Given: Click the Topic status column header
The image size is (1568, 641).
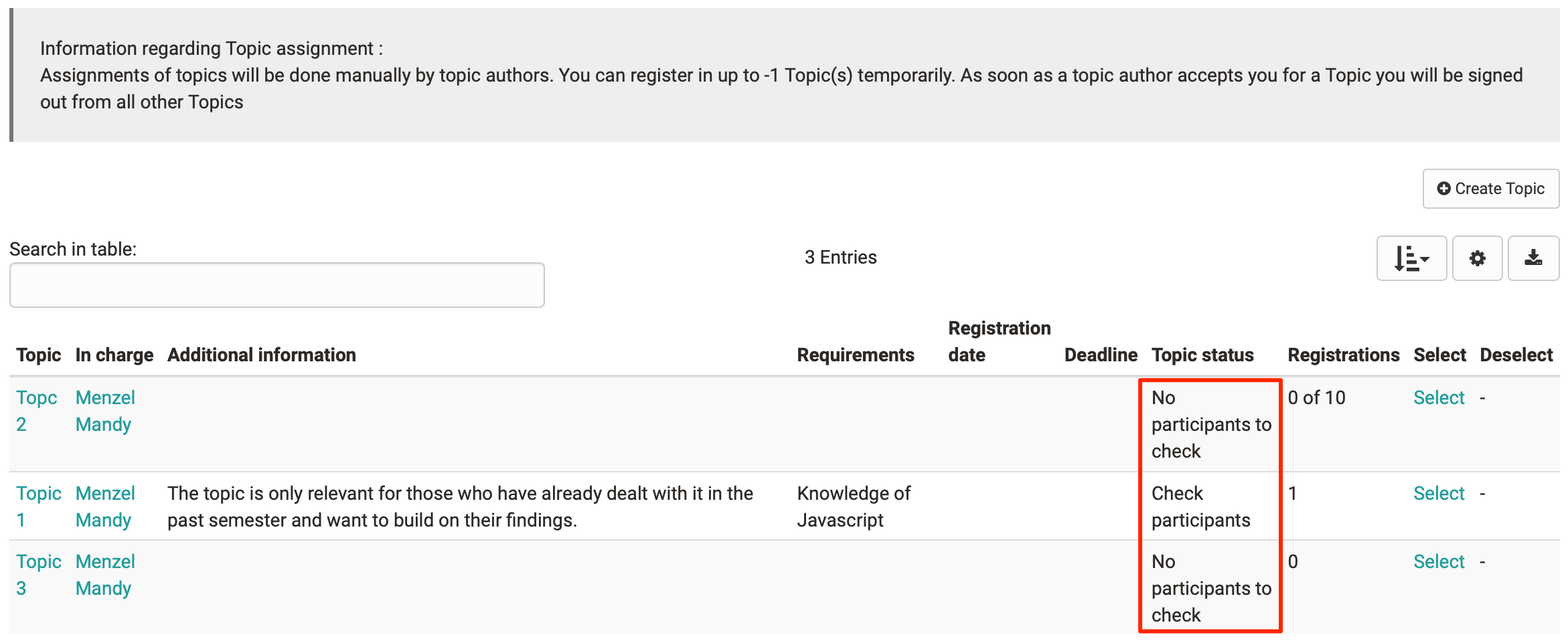Looking at the screenshot, I should (1202, 355).
